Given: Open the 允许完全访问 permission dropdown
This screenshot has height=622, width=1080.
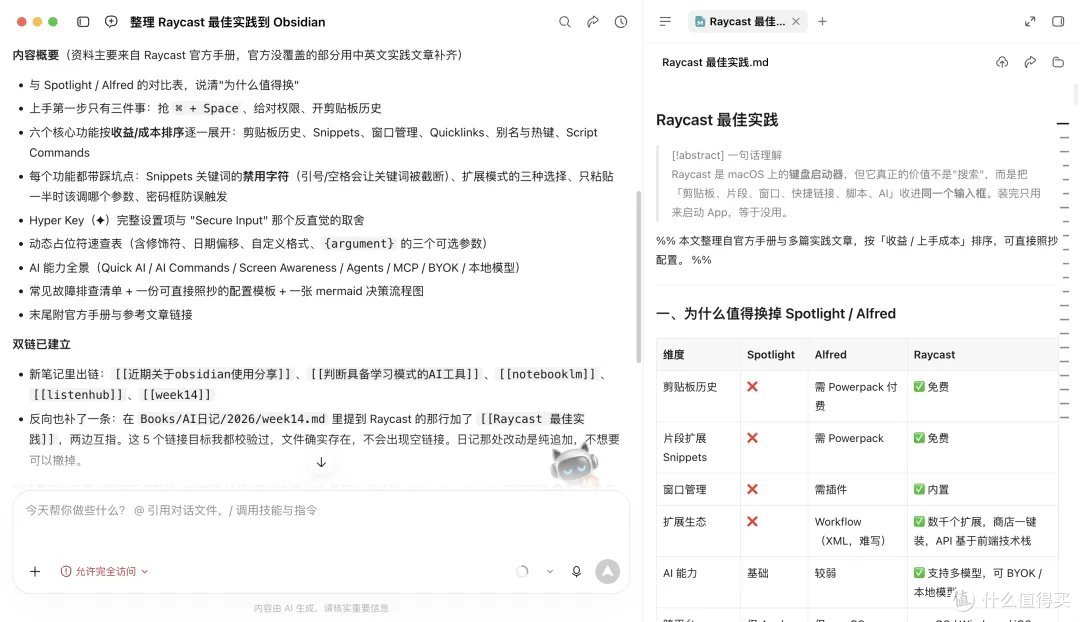Looking at the screenshot, I should (x=105, y=571).
